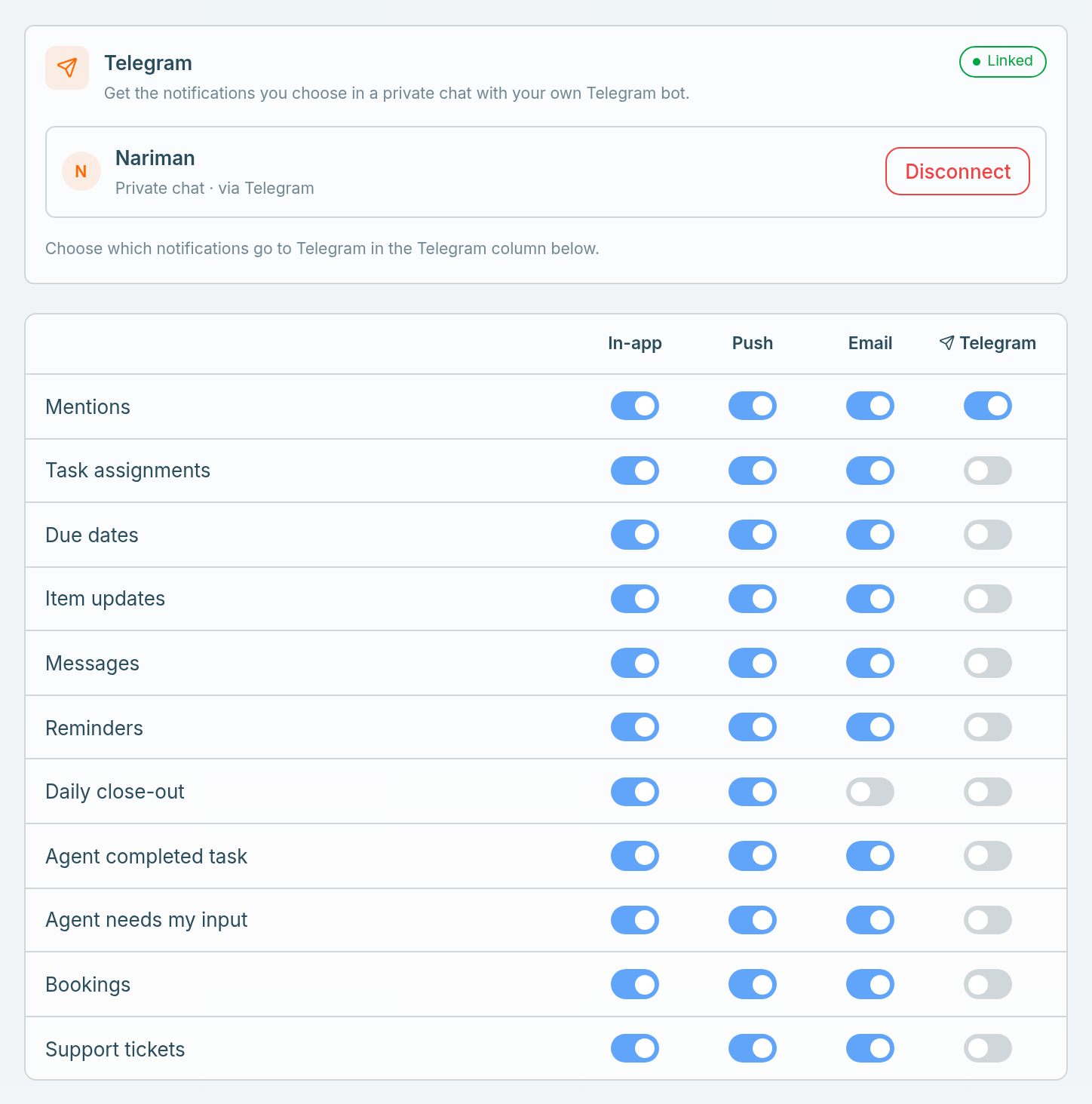1092x1104 pixels.
Task: Enable Telegram for Agent needs my input
Action: pos(988,920)
